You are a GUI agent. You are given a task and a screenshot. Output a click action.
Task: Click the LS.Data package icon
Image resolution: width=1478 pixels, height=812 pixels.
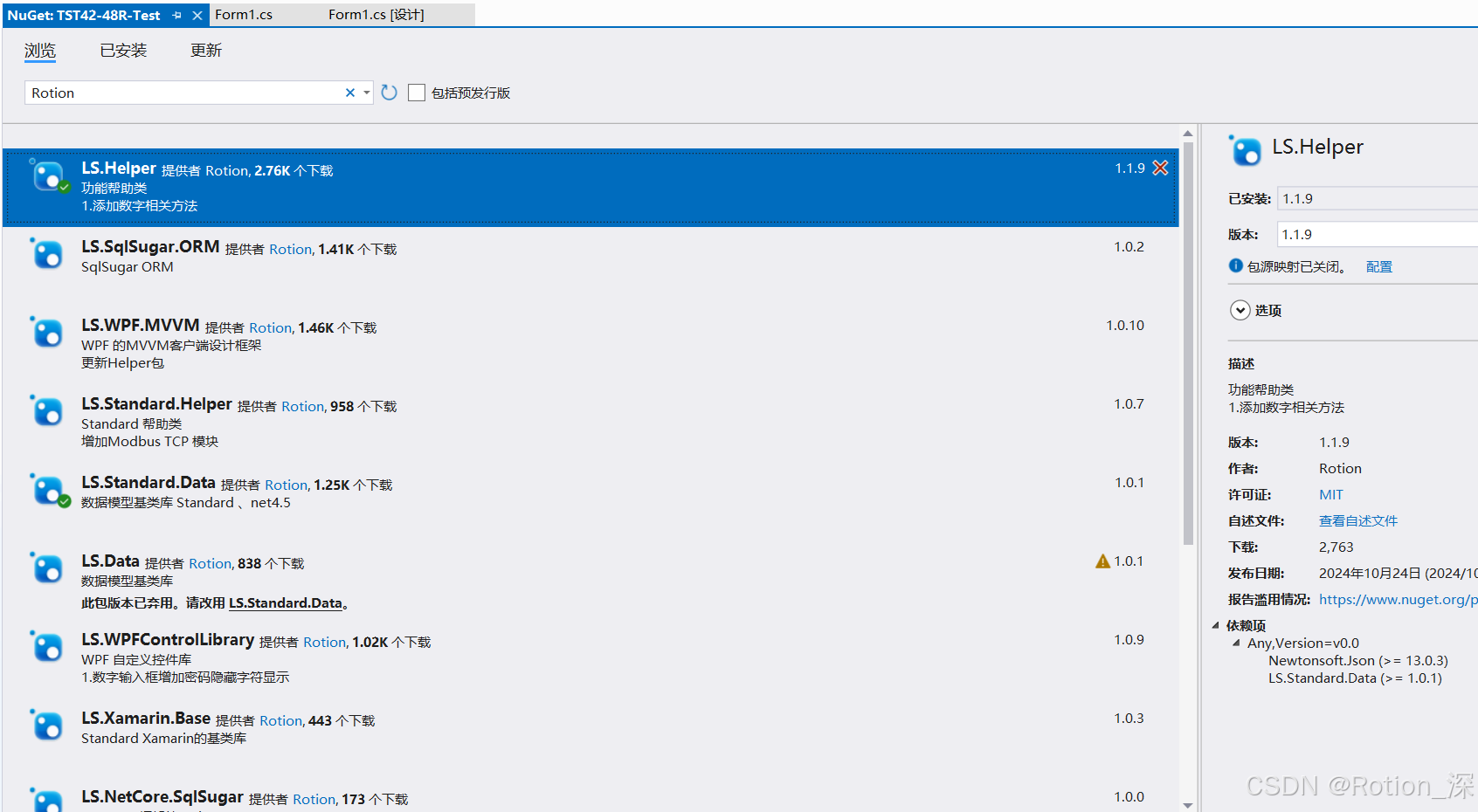click(x=47, y=568)
